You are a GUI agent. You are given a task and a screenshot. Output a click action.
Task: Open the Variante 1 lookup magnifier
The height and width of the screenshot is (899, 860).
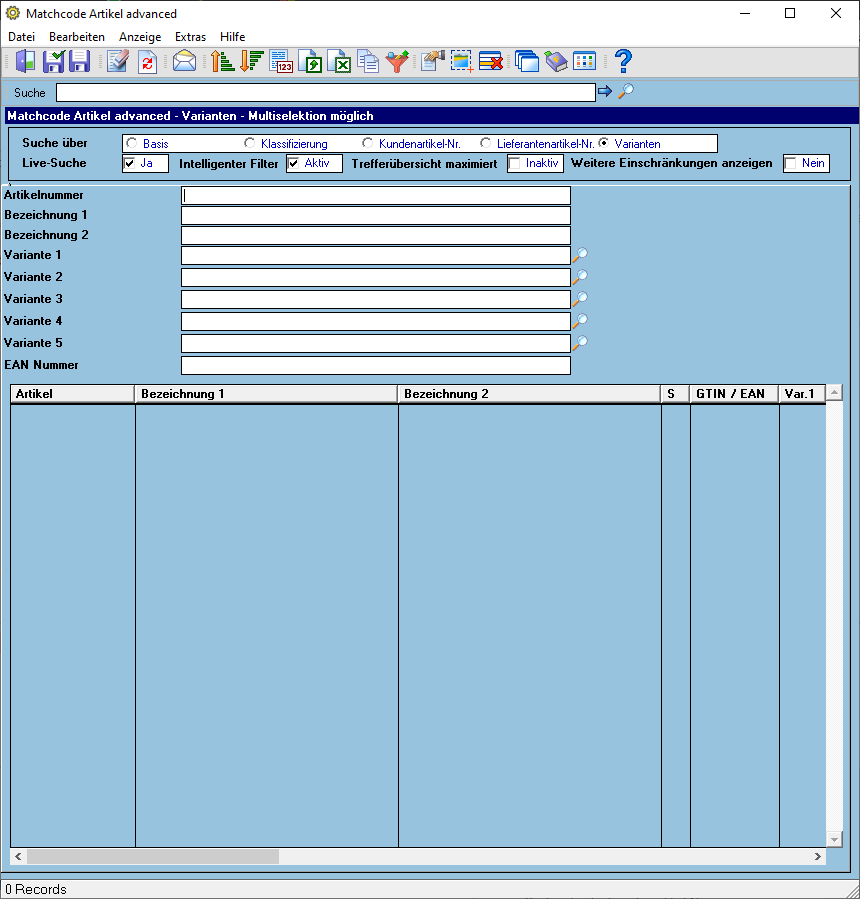tap(580, 255)
